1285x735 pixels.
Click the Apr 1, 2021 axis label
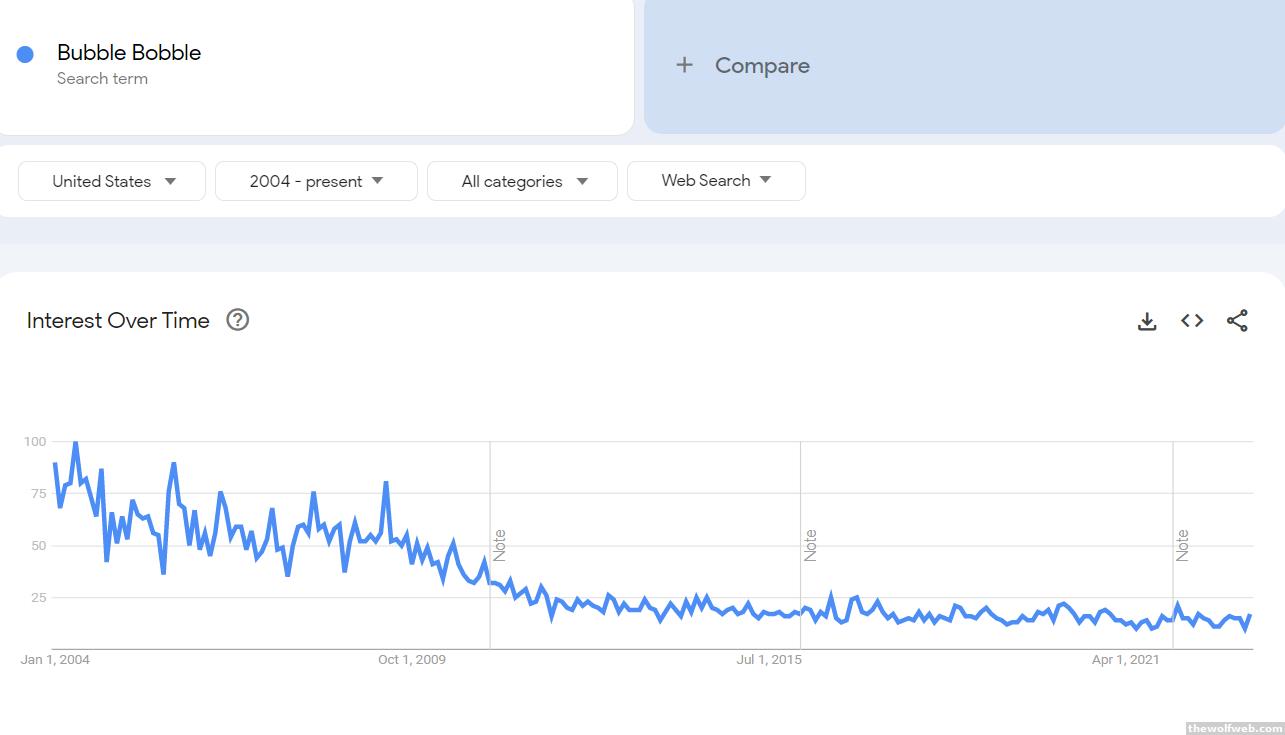pyautogui.click(x=1126, y=660)
